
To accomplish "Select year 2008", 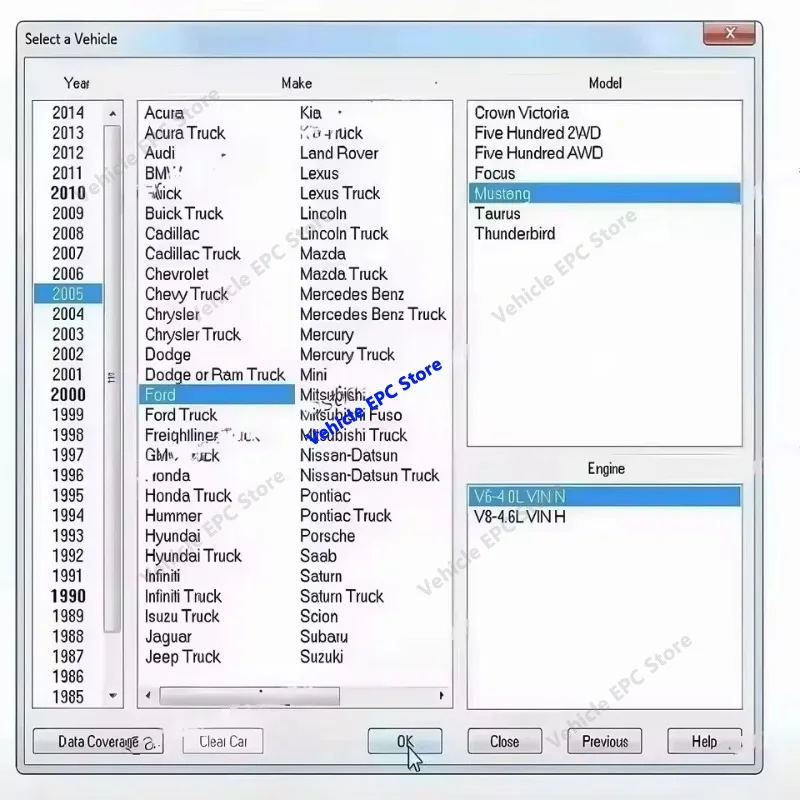I will [68, 234].
